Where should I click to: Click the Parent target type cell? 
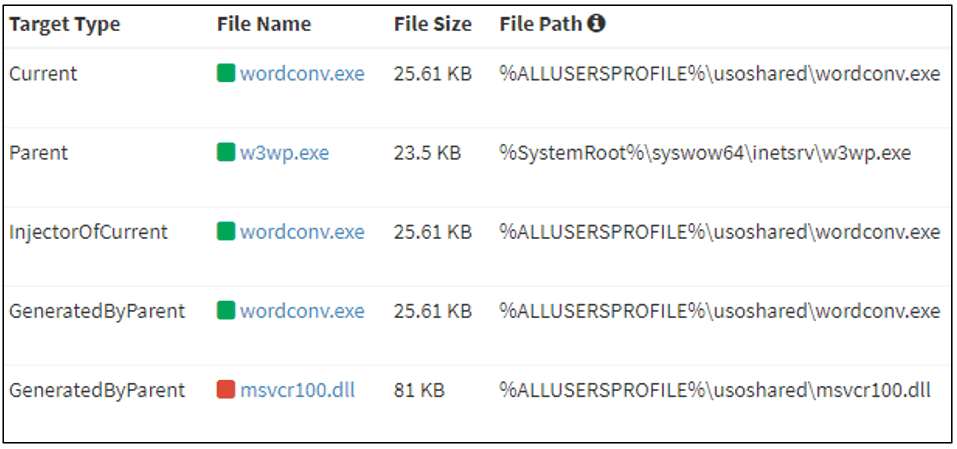[38, 153]
